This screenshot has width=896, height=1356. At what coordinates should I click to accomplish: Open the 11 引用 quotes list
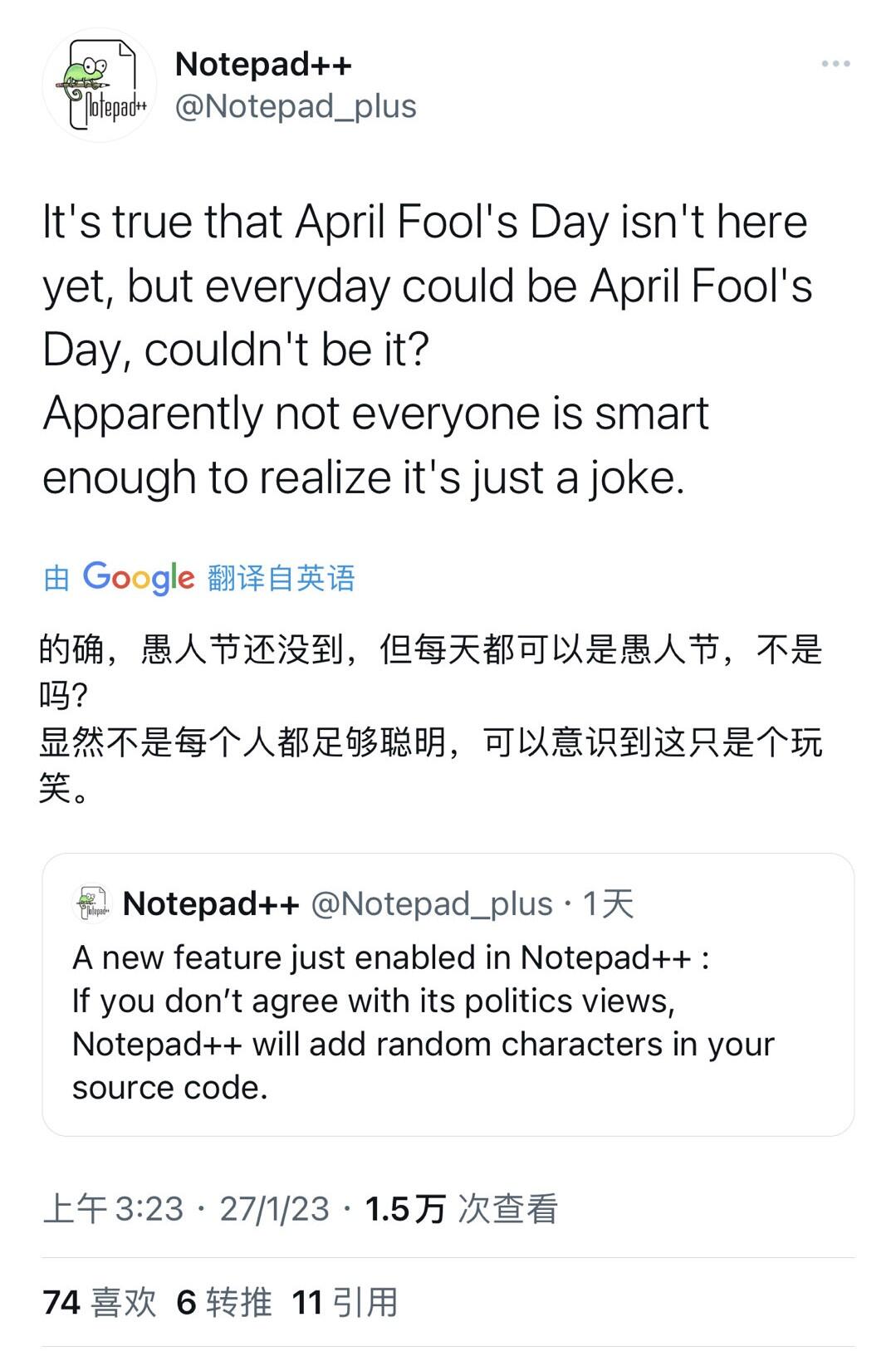pos(345,1302)
